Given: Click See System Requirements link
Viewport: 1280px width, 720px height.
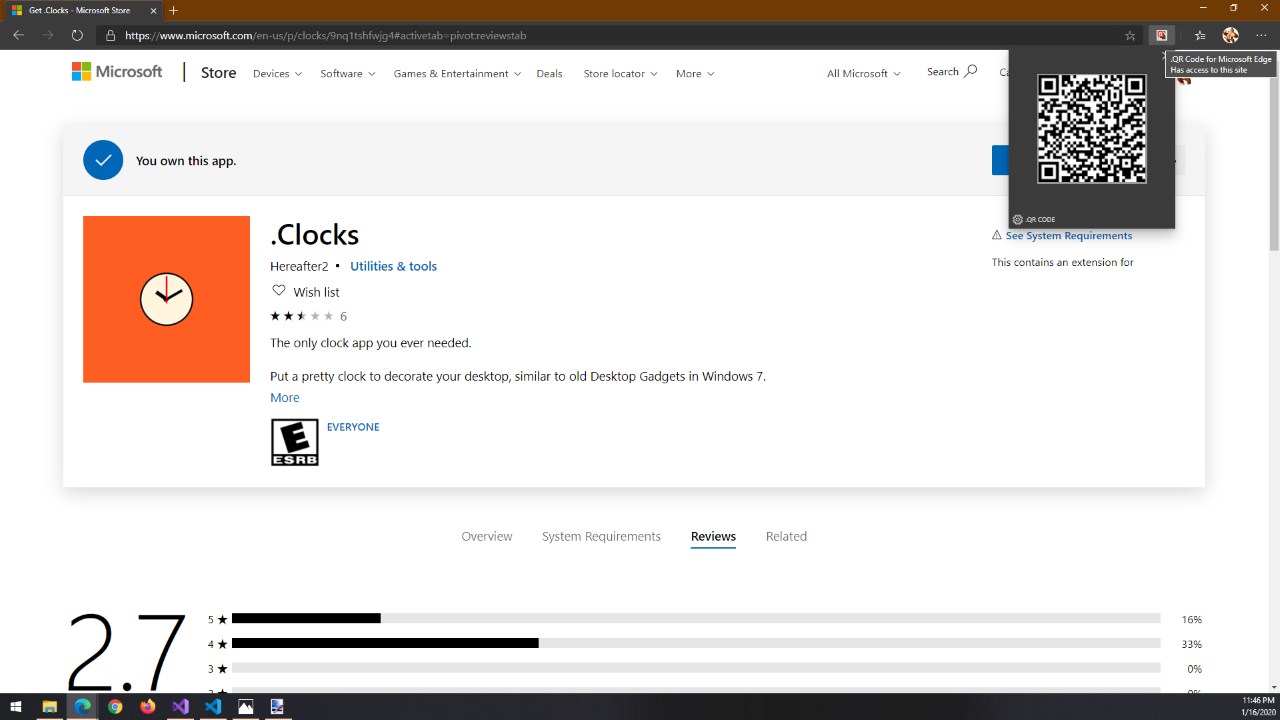Looking at the screenshot, I should tap(1069, 236).
